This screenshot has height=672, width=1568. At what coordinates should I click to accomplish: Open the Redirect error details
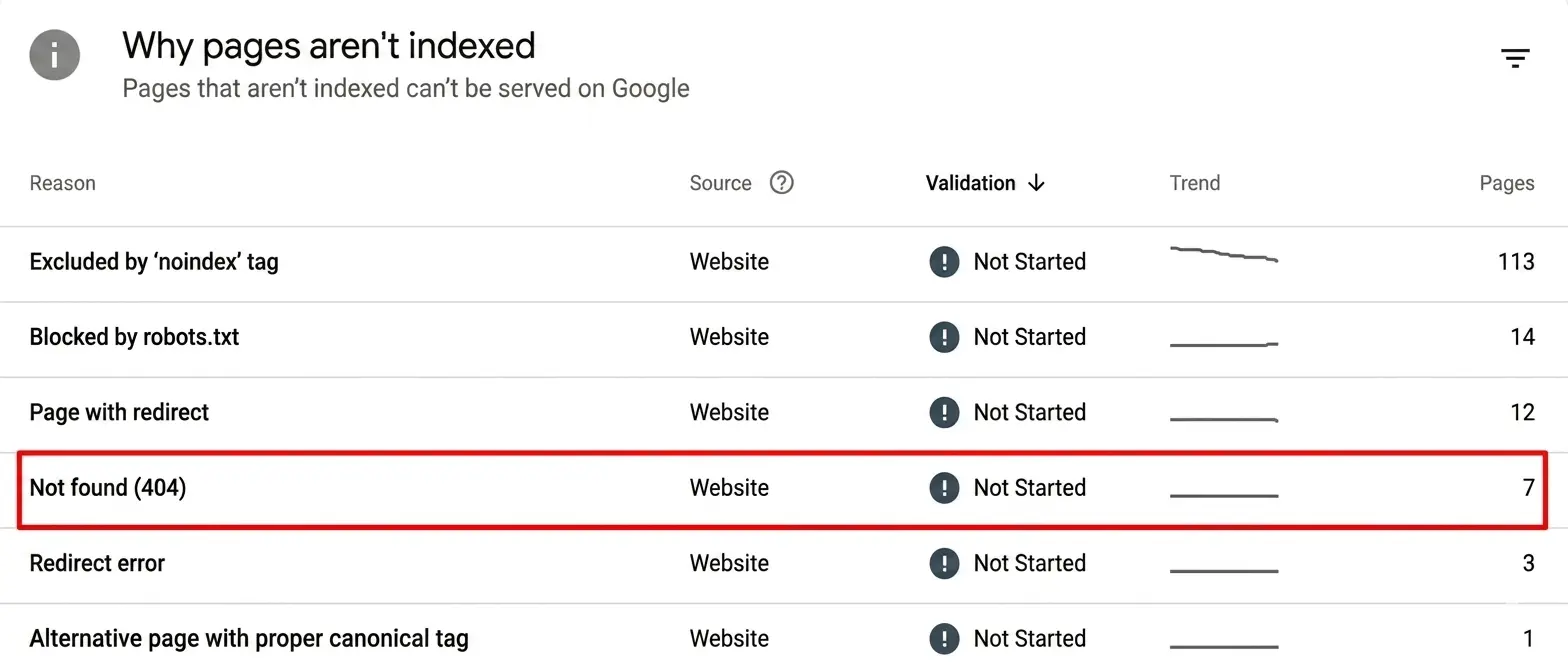[96, 563]
